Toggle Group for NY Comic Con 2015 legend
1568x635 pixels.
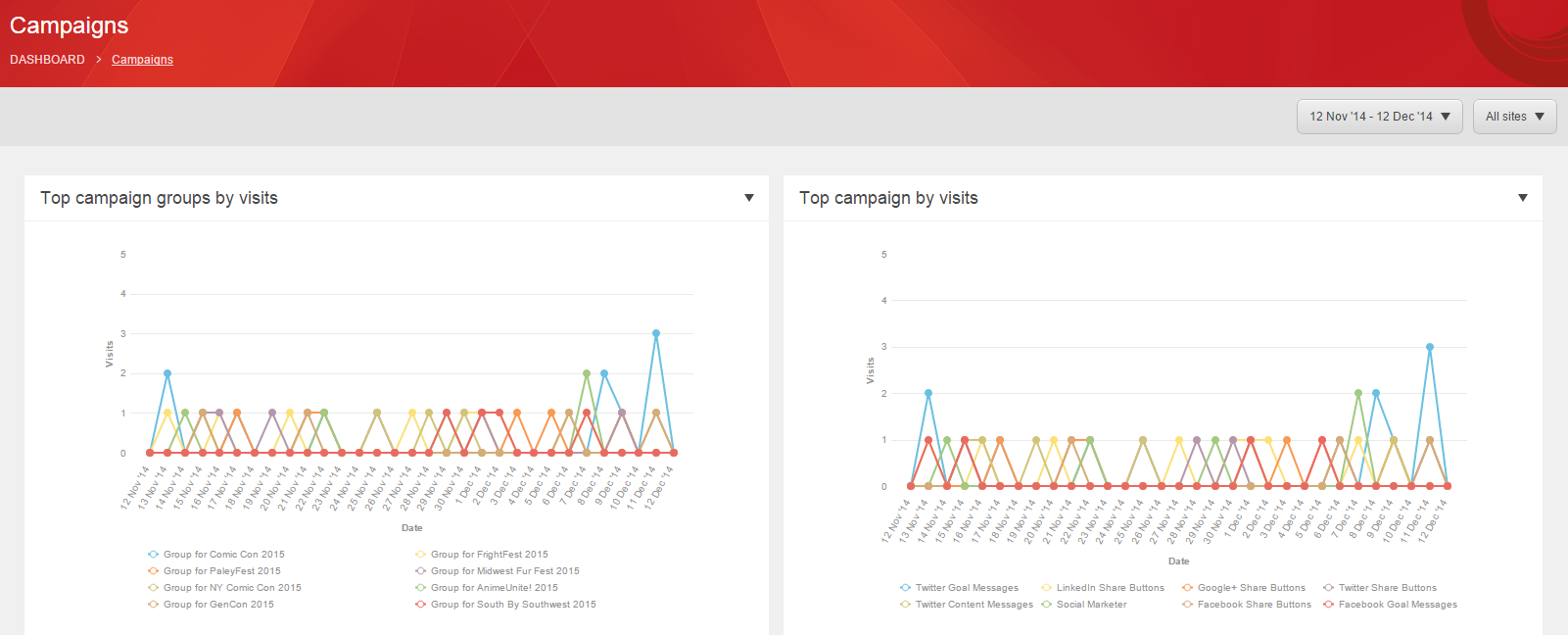pos(224,588)
